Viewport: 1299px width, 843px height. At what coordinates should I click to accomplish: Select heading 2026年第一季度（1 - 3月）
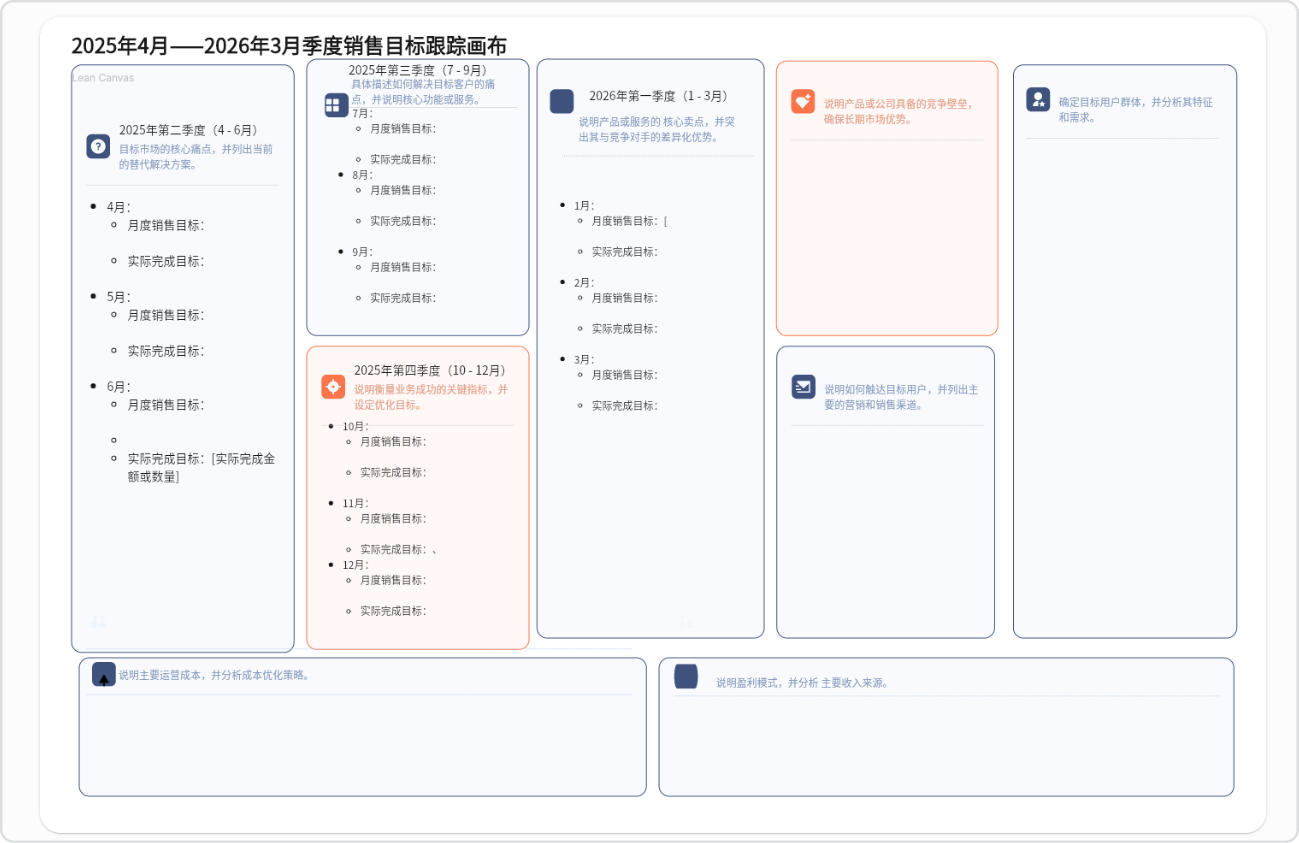[x=658, y=96]
